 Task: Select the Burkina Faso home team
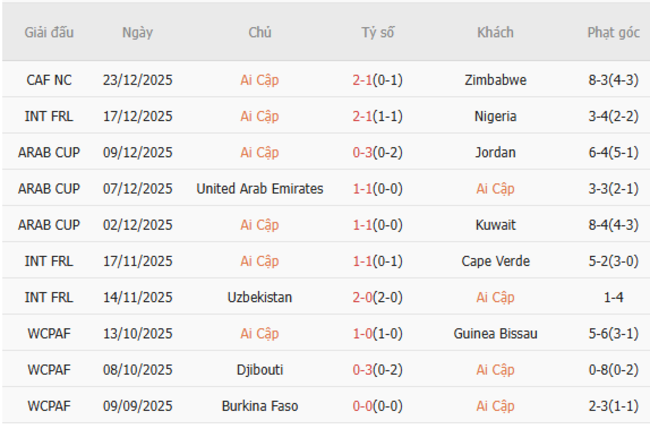pyautogui.click(x=260, y=406)
